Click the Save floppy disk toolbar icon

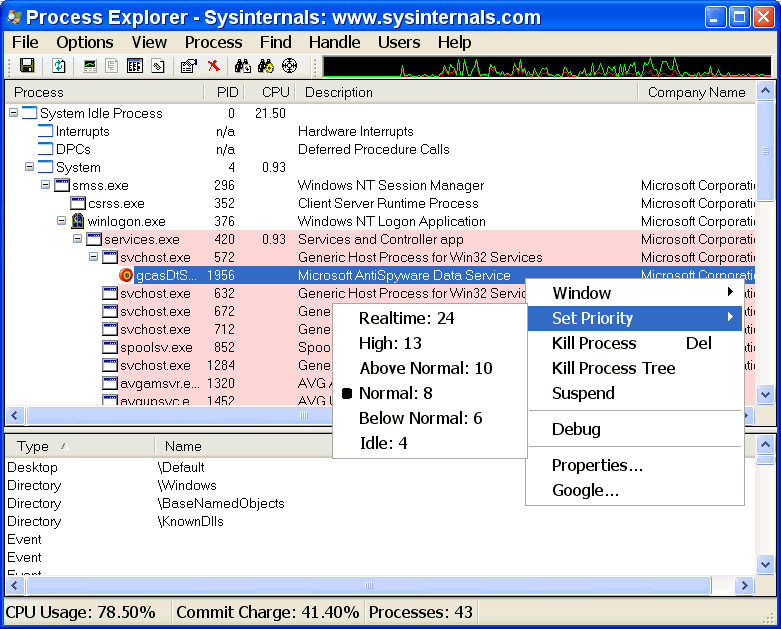click(x=26, y=65)
